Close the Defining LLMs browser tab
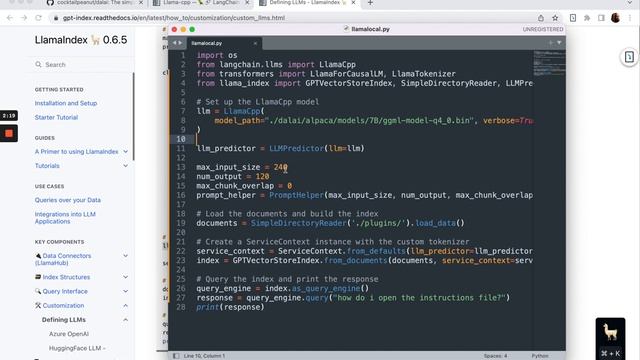 click(353, 3)
